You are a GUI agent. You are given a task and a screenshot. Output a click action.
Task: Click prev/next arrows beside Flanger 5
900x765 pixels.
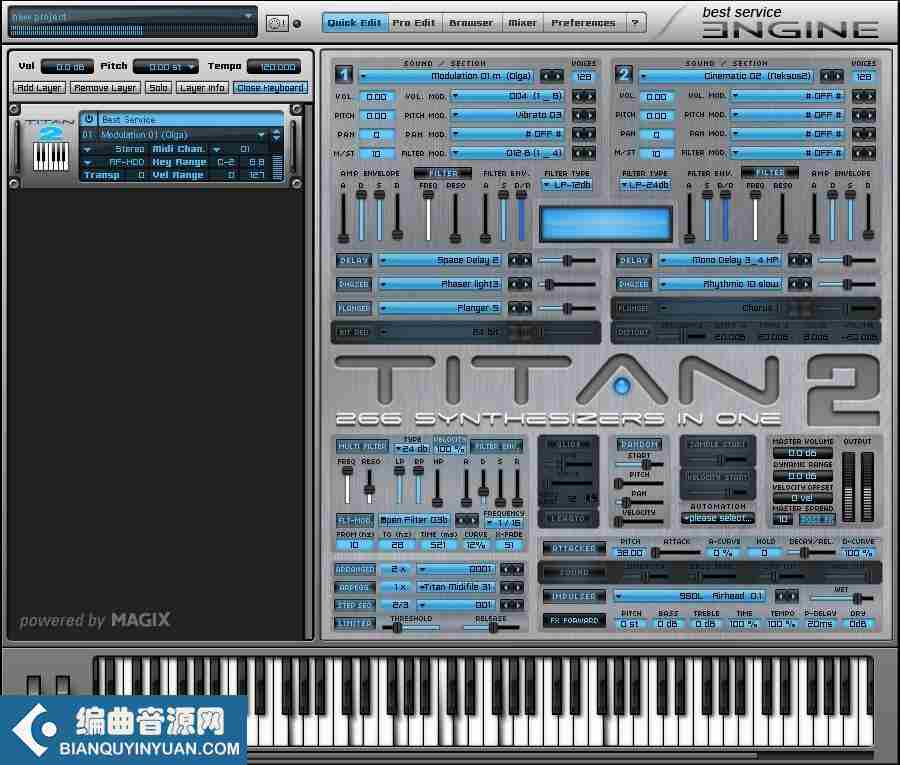pos(520,308)
